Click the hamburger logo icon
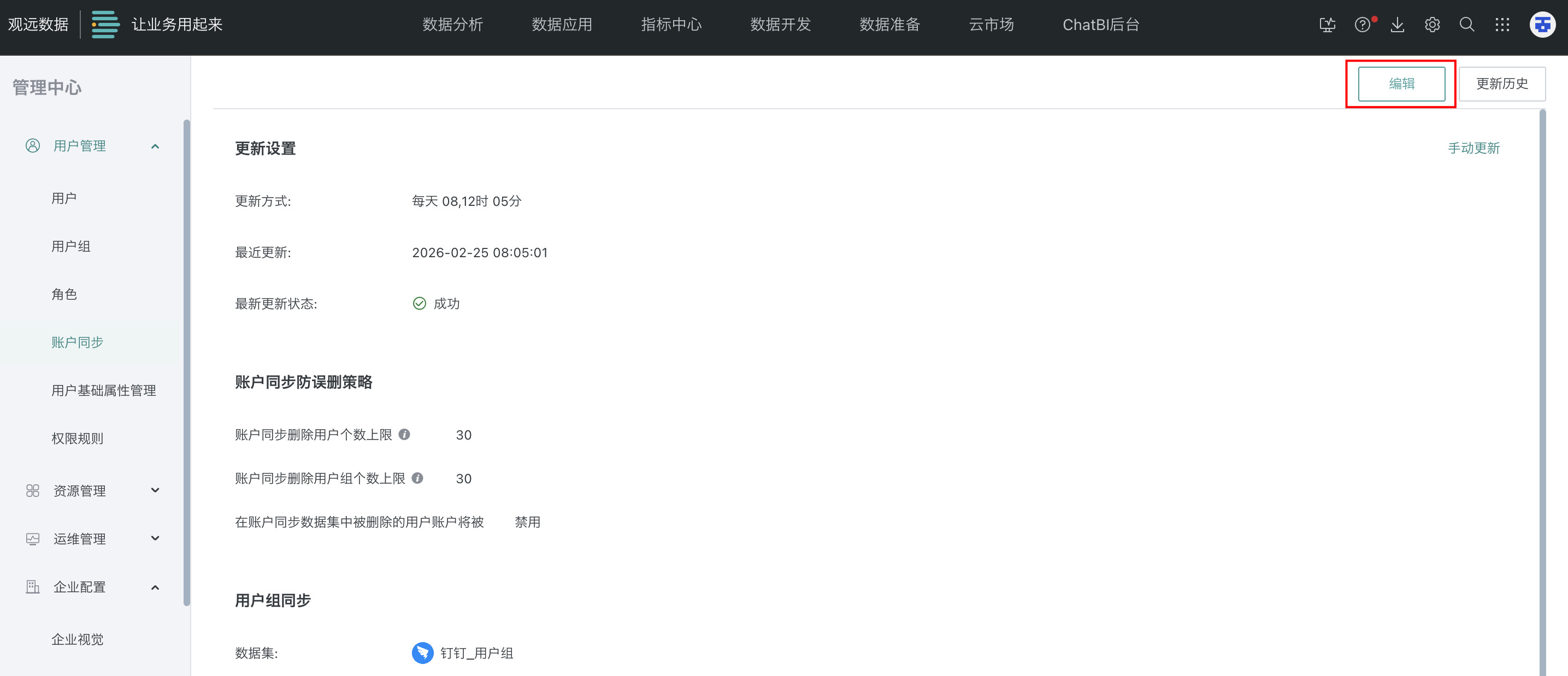1568x676 pixels. (x=105, y=25)
